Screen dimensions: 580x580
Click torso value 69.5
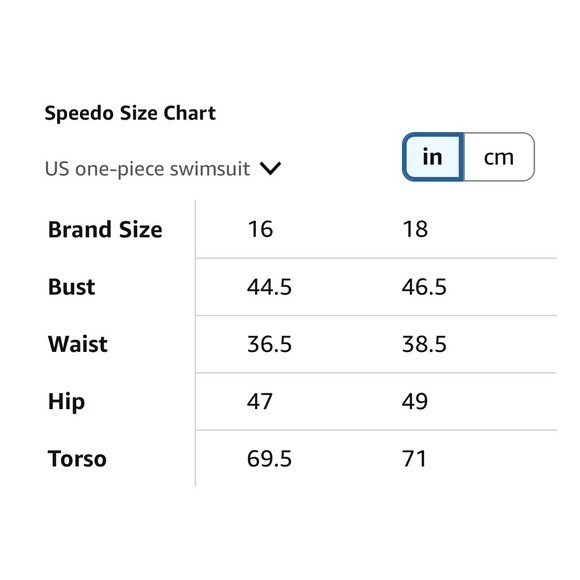tap(269, 459)
